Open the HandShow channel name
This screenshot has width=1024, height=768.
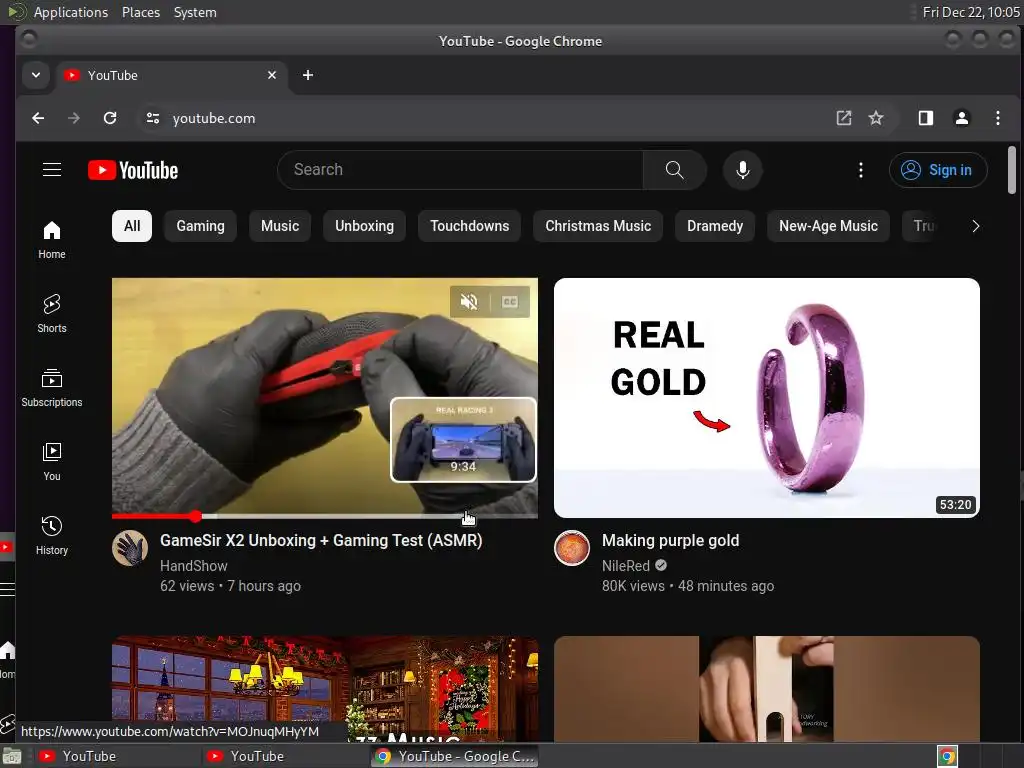click(x=194, y=566)
